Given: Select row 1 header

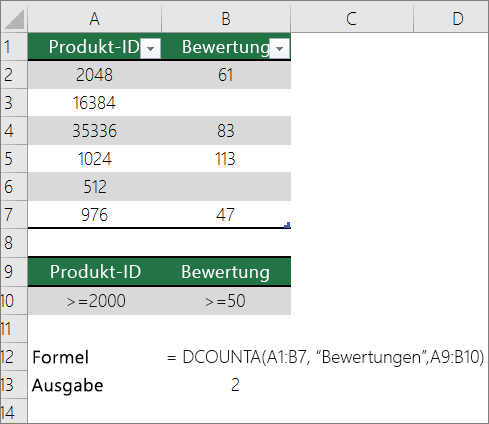Looking at the screenshot, I should point(14,46).
